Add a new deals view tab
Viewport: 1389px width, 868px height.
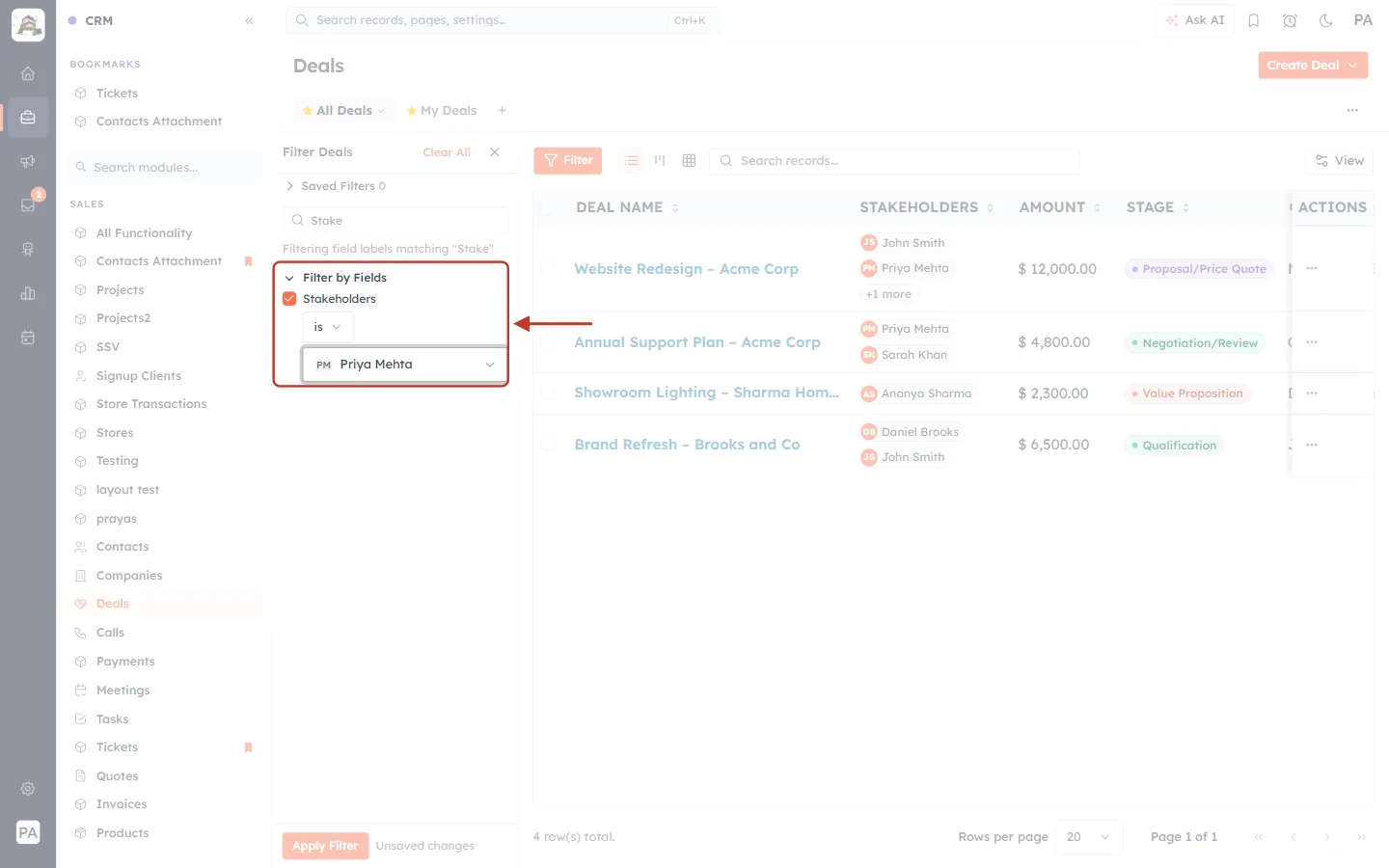click(x=503, y=110)
